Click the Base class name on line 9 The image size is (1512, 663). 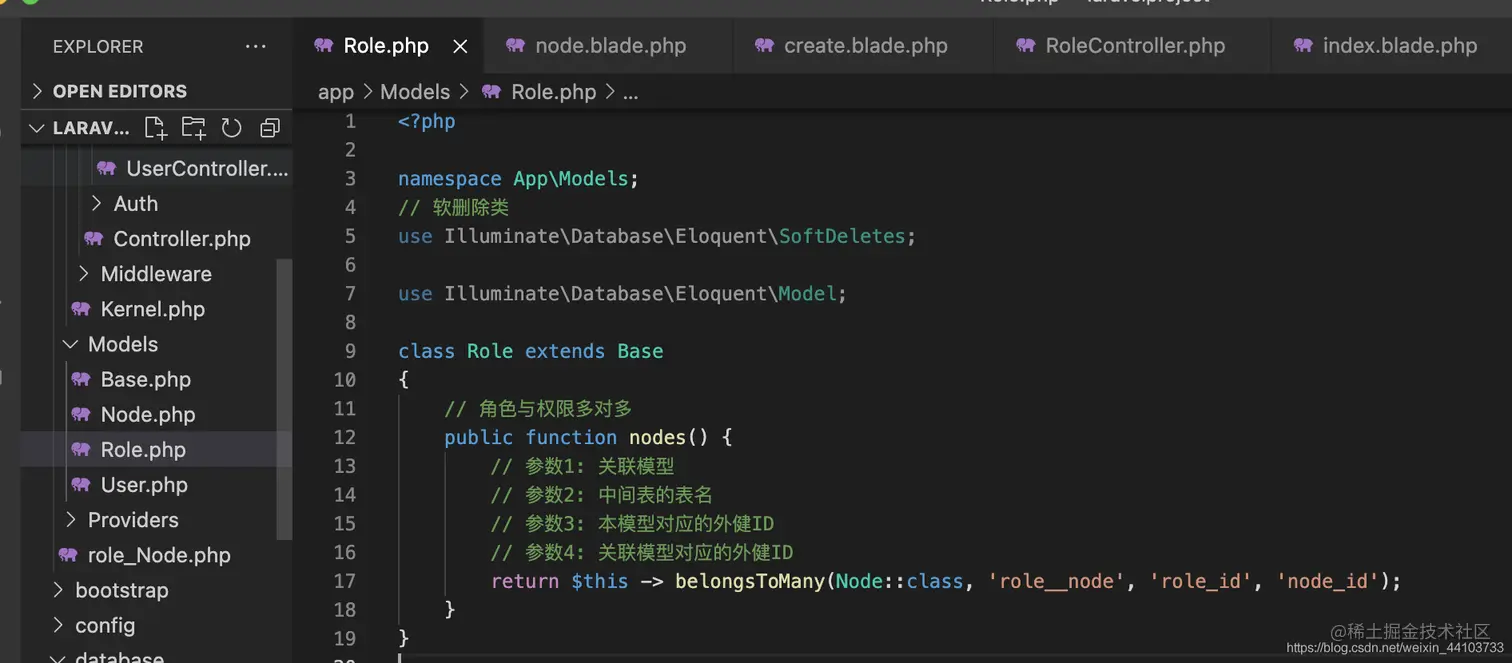point(640,351)
